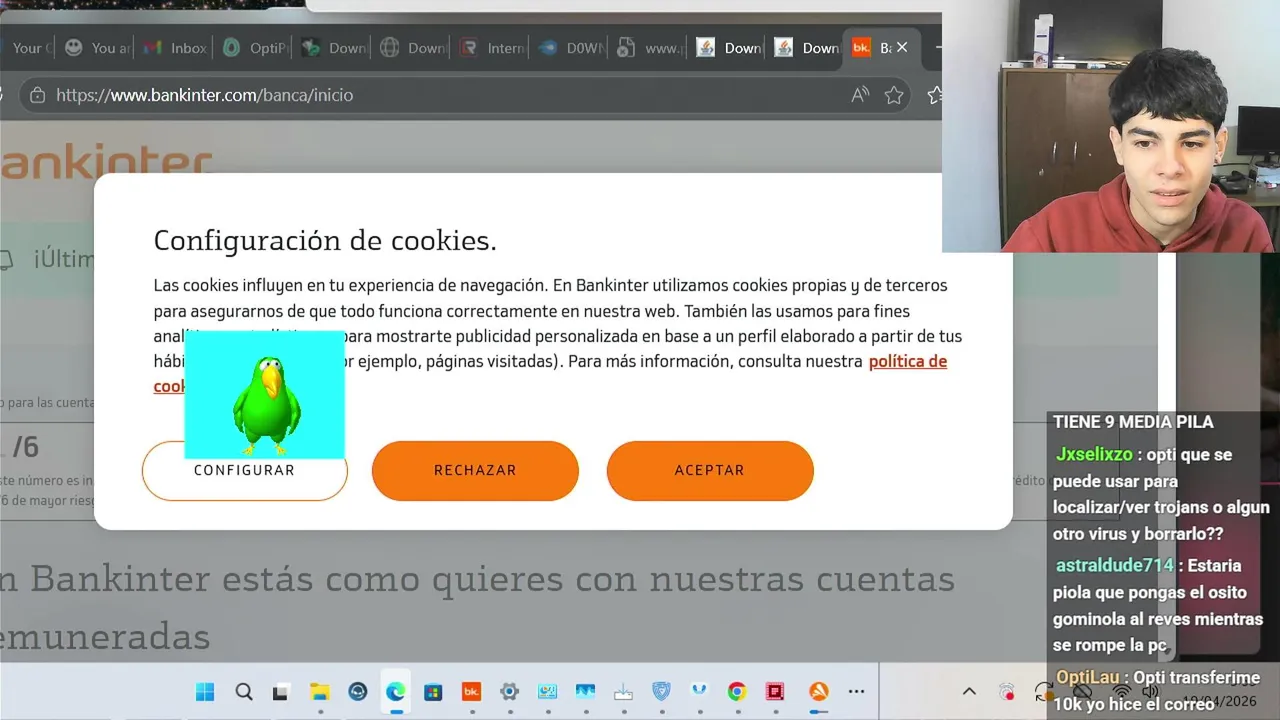Image resolution: width=1280 pixels, height=720 pixels.
Task: Open File Explorer from taskbar
Action: pos(319,691)
